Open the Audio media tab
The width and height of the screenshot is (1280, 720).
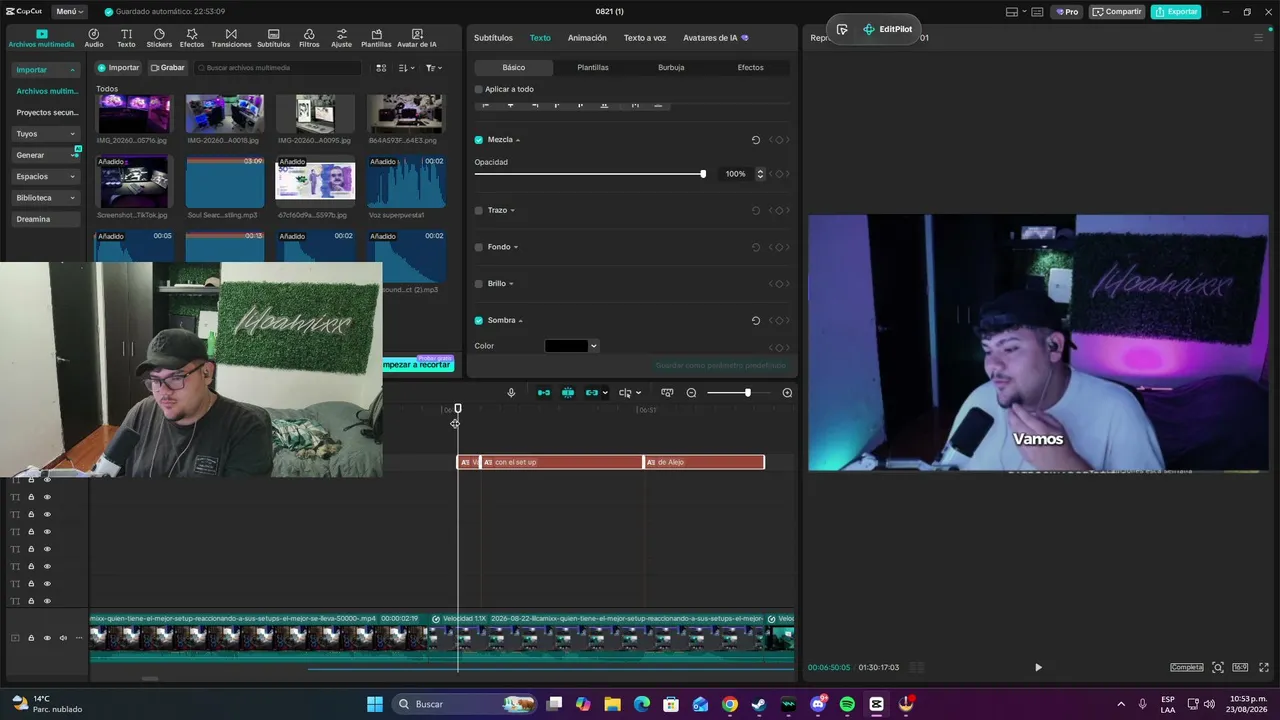(x=94, y=39)
